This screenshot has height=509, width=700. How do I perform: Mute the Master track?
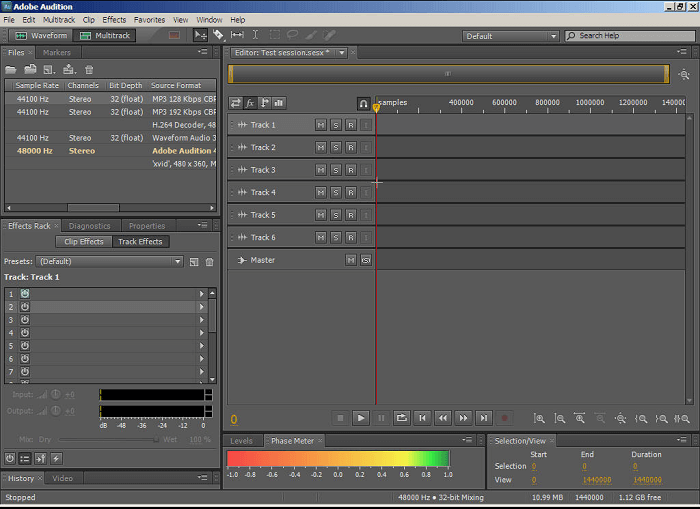click(x=351, y=260)
